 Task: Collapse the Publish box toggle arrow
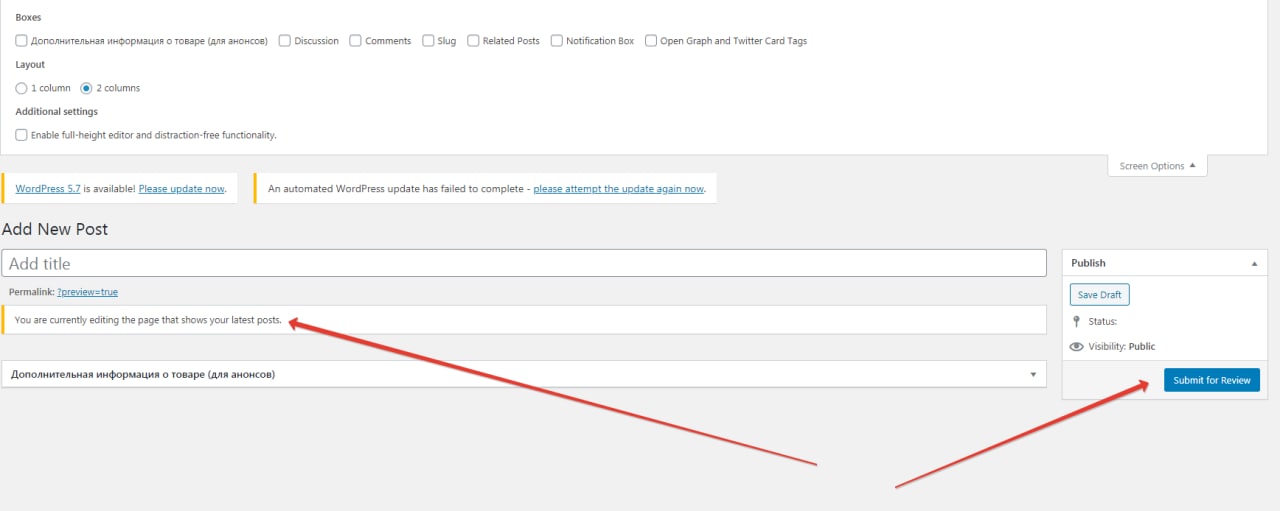(1254, 263)
